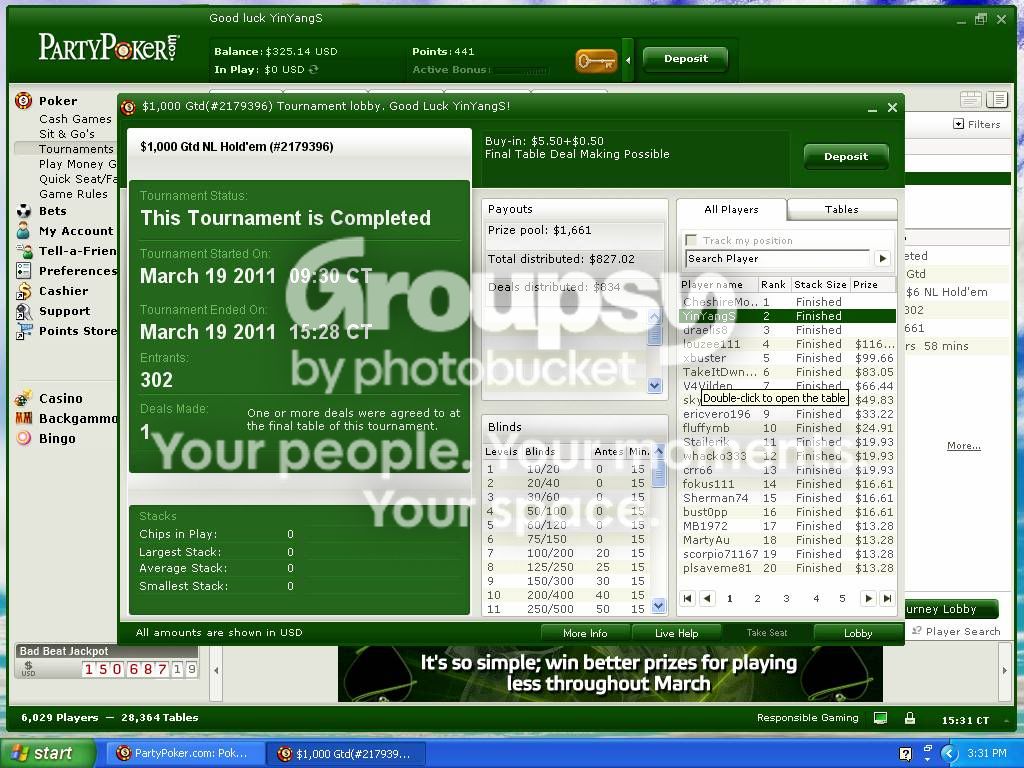Refresh the In Play balance icon
This screenshot has height=768, width=1024.
click(313, 69)
